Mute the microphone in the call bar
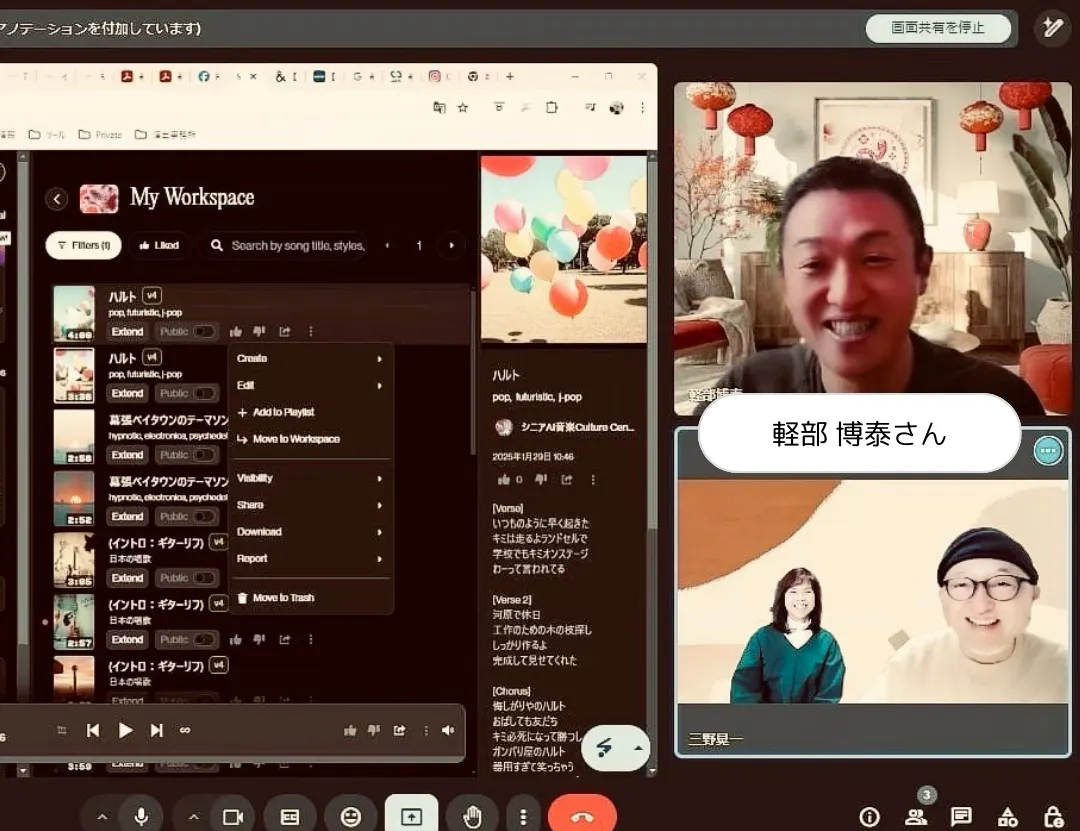The width and height of the screenshot is (1080, 831). pyautogui.click(x=141, y=816)
